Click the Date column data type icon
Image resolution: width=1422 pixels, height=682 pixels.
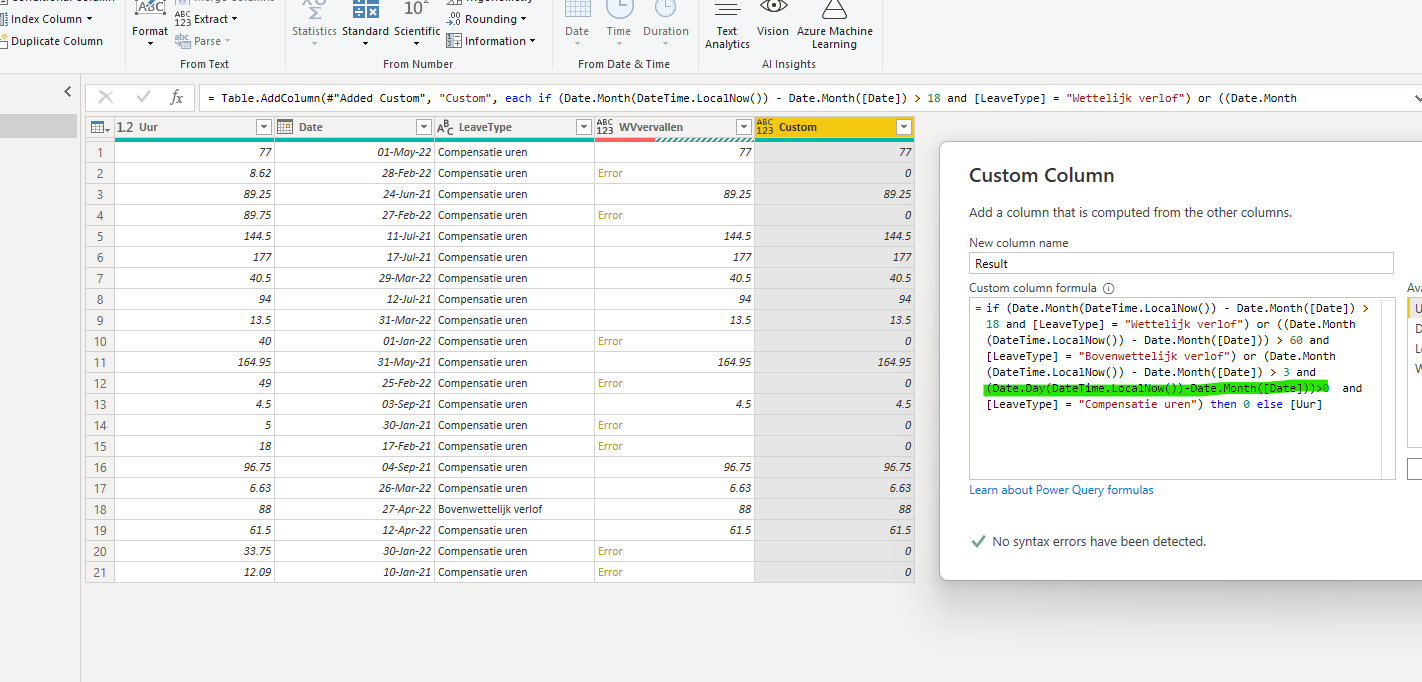coord(285,127)
